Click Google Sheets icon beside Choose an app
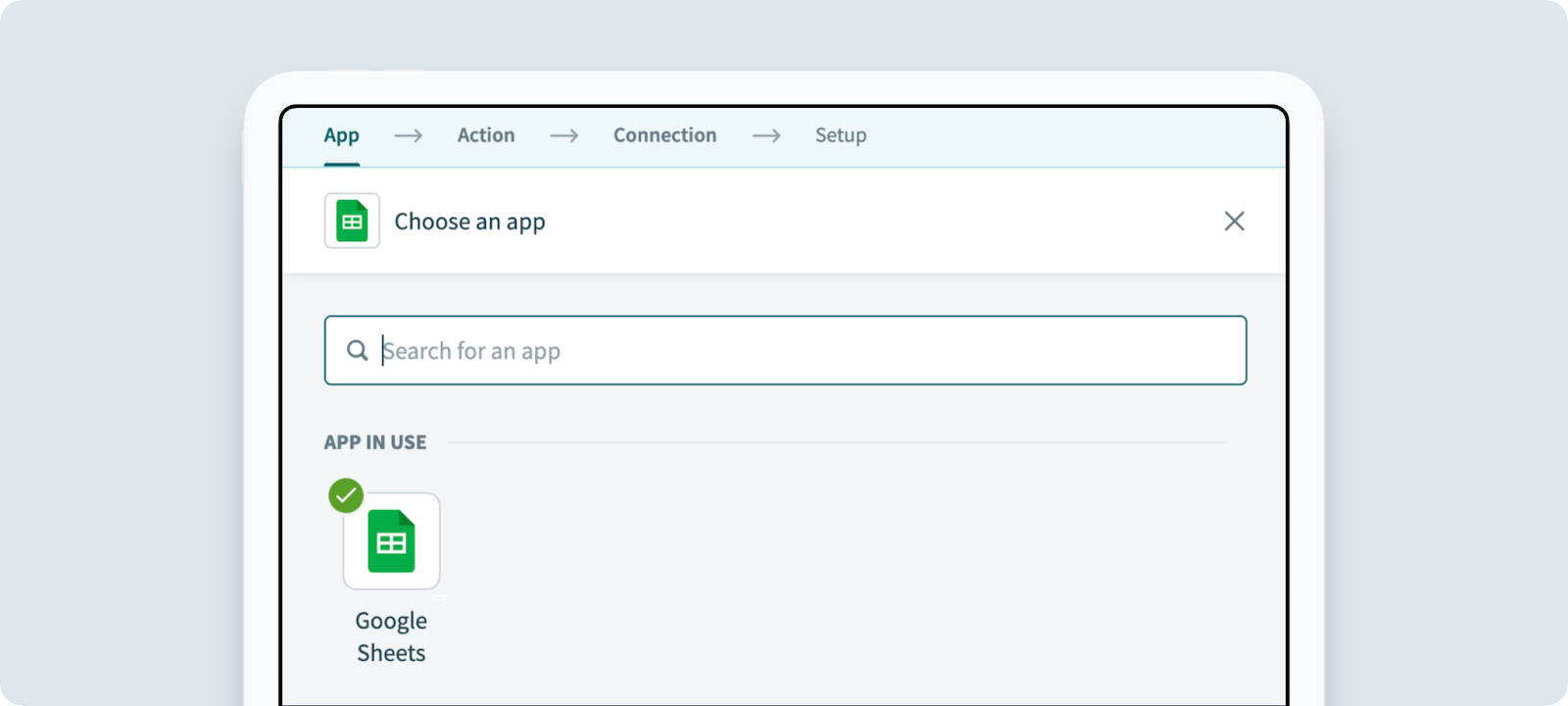1568x706 pixels. click(x=352, y=221)
